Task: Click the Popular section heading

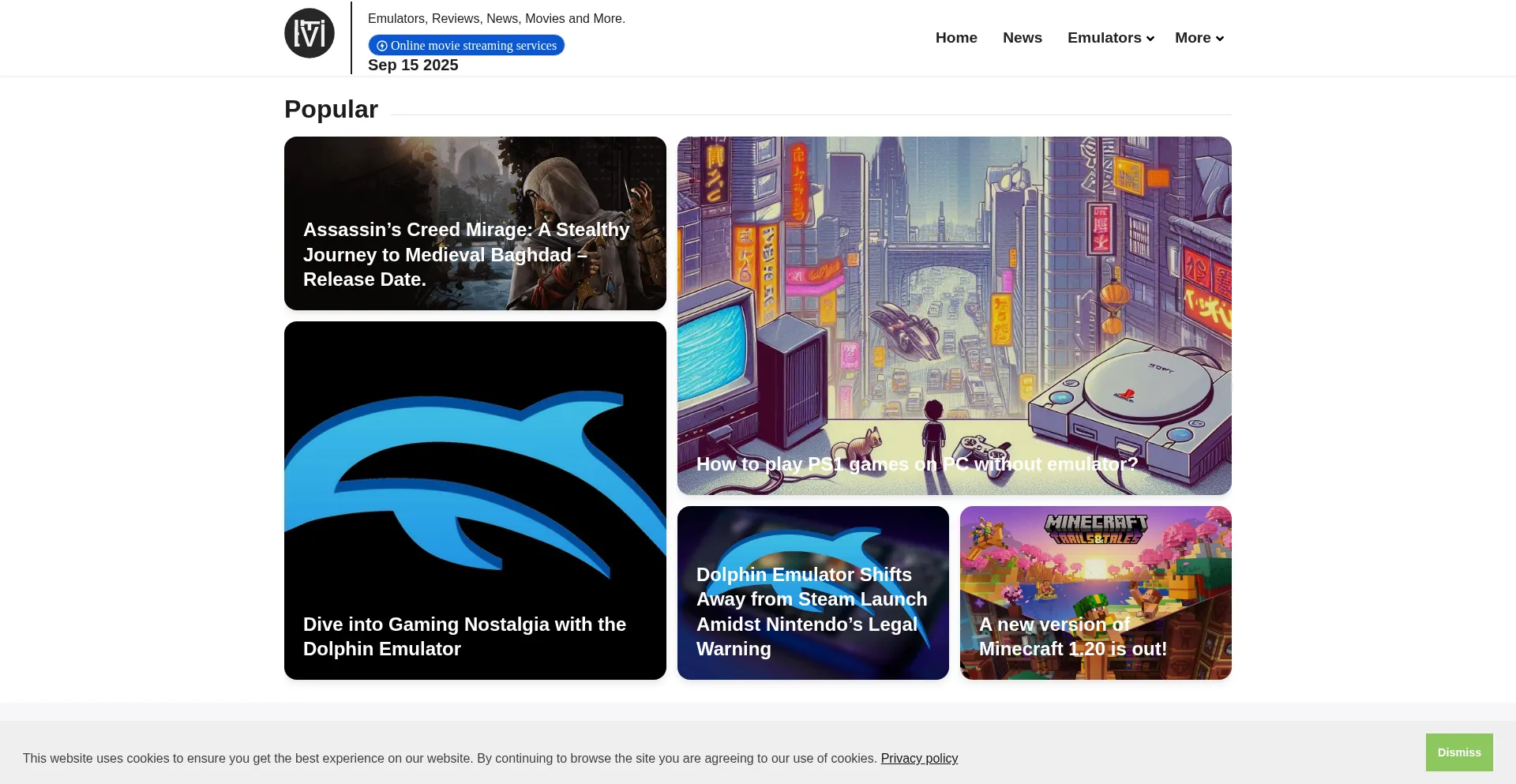Action: point(331,109)
